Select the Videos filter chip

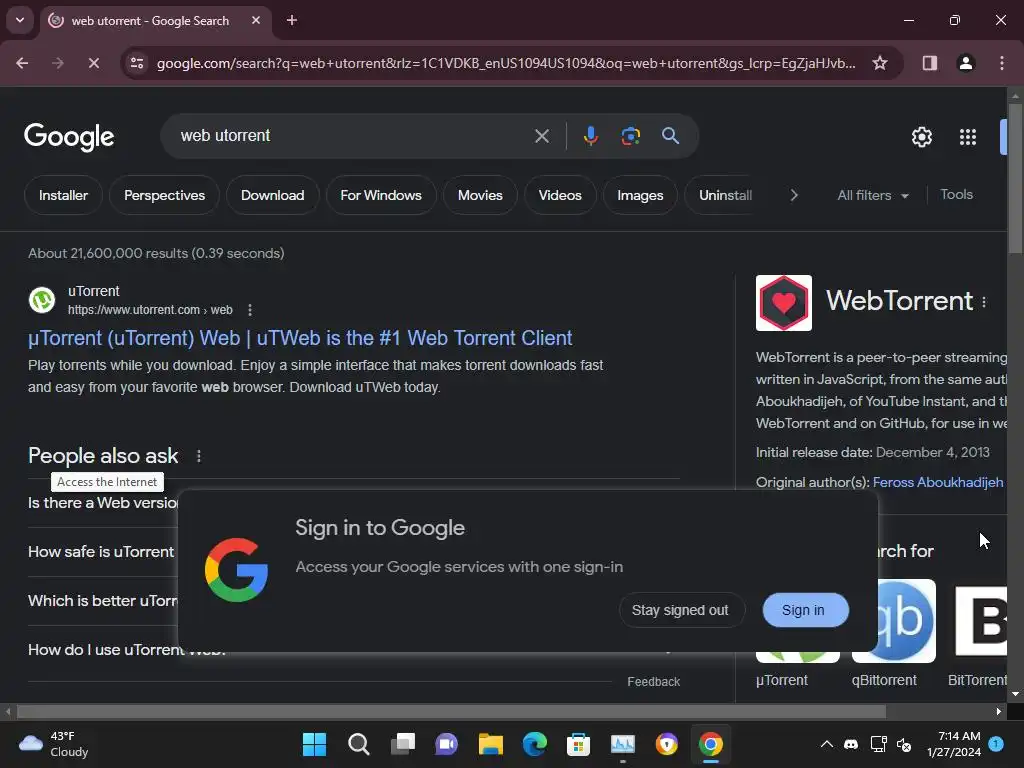(x=560, y=195)
